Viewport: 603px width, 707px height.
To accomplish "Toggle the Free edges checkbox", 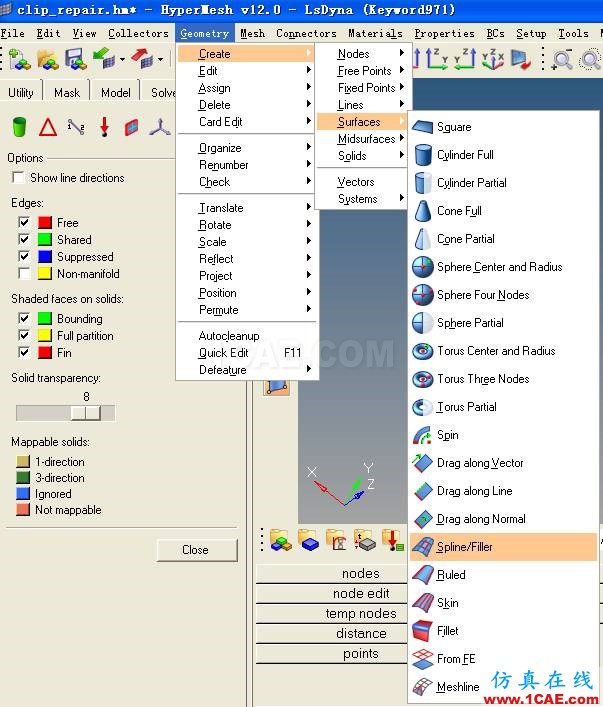I will click(x=24, y=222).
